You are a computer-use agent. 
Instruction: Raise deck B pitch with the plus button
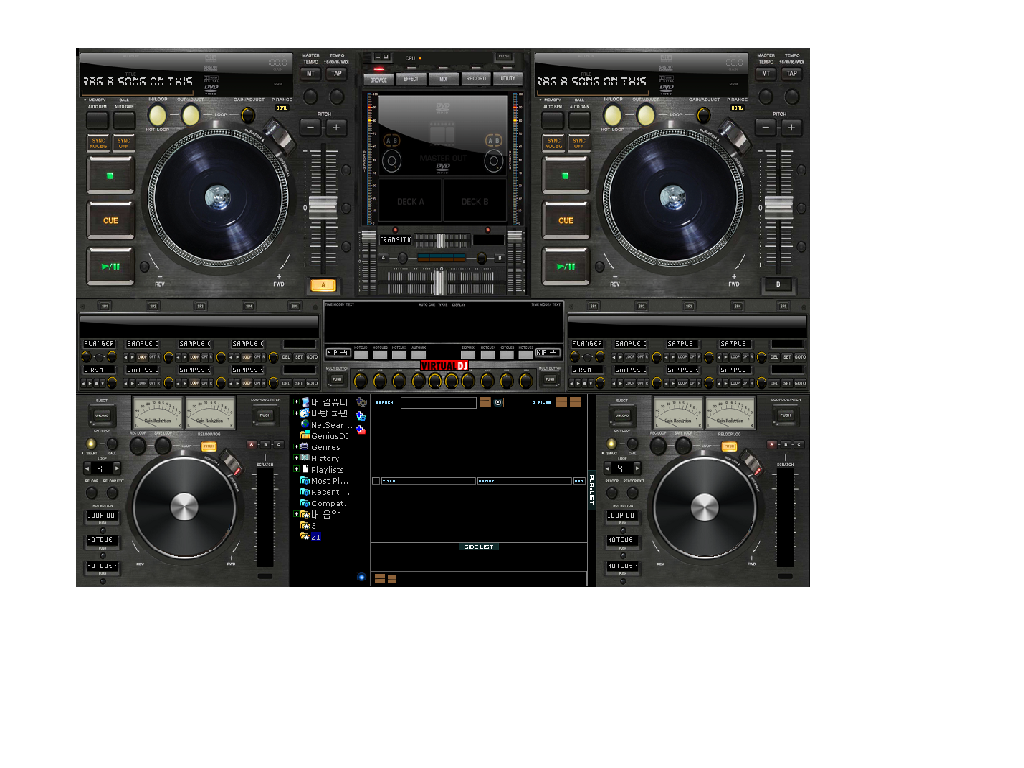click(x=792, y=127)
